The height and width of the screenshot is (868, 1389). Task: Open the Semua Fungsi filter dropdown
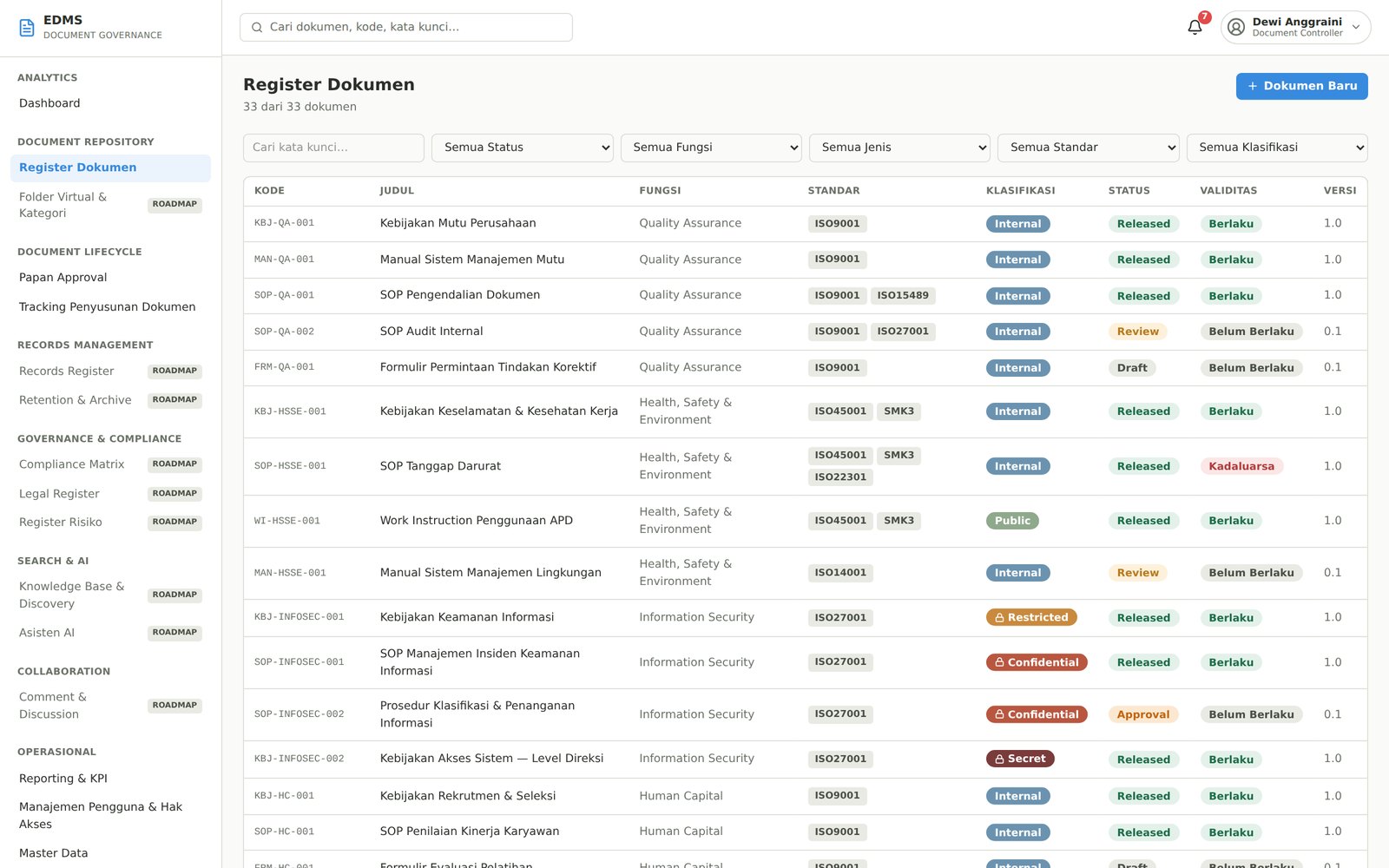point(711,148)
